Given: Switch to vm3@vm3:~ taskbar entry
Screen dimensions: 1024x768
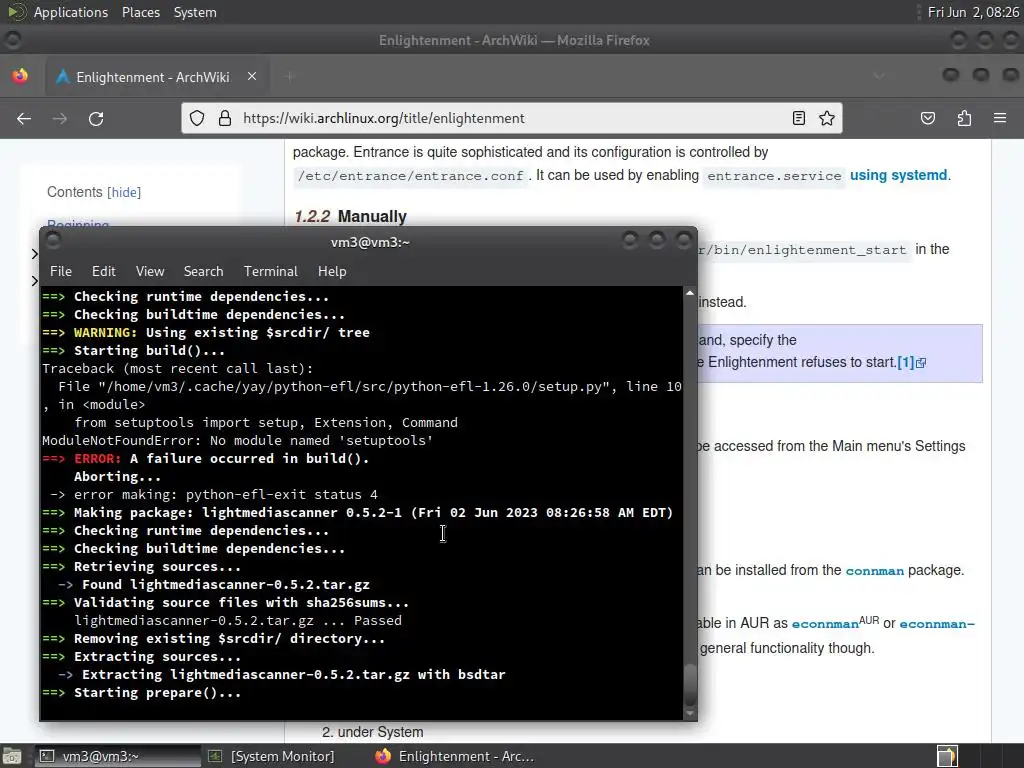Looking at the screenshot, I should click(x=116, y=756).
